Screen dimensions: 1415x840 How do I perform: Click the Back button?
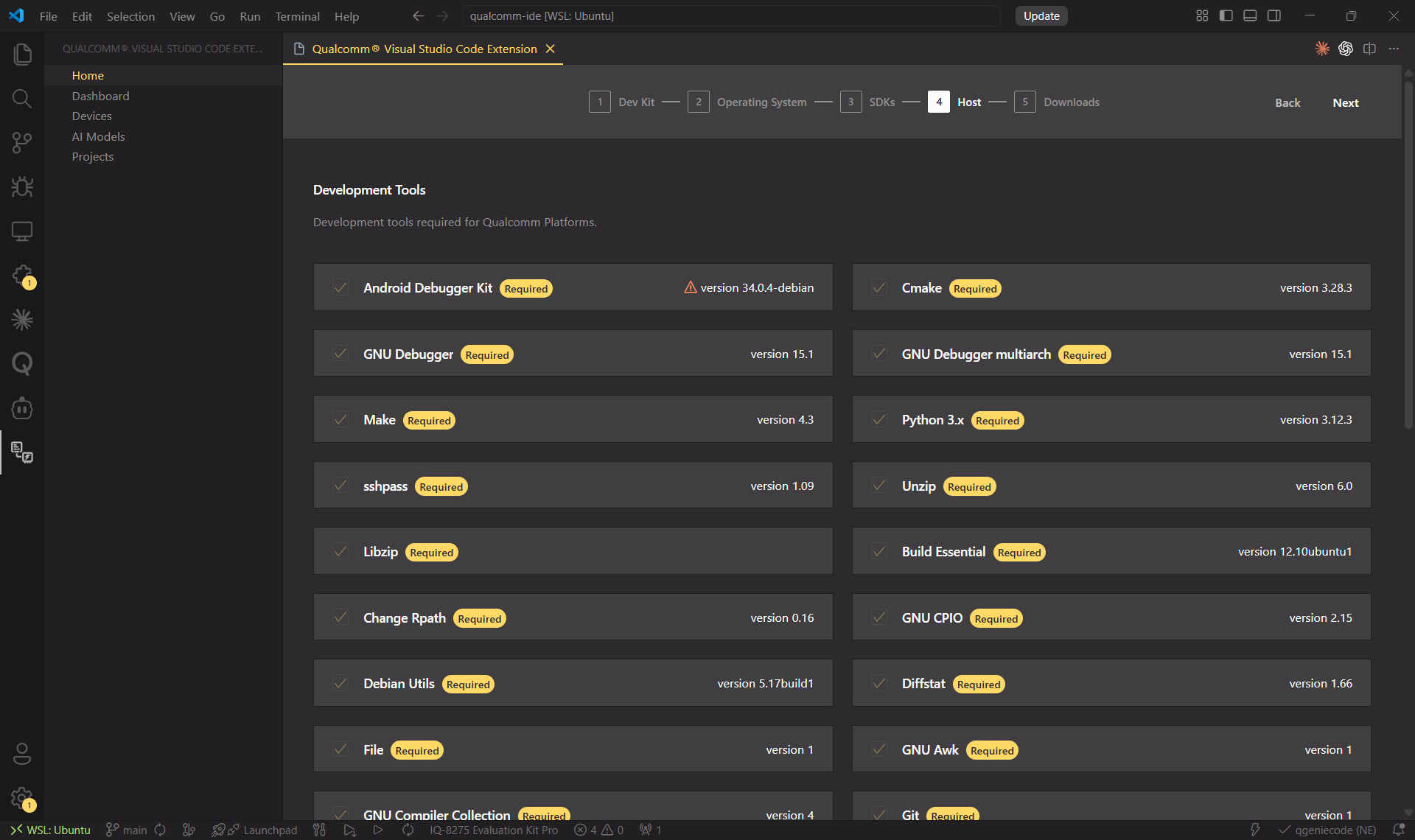coord(1288,102)
